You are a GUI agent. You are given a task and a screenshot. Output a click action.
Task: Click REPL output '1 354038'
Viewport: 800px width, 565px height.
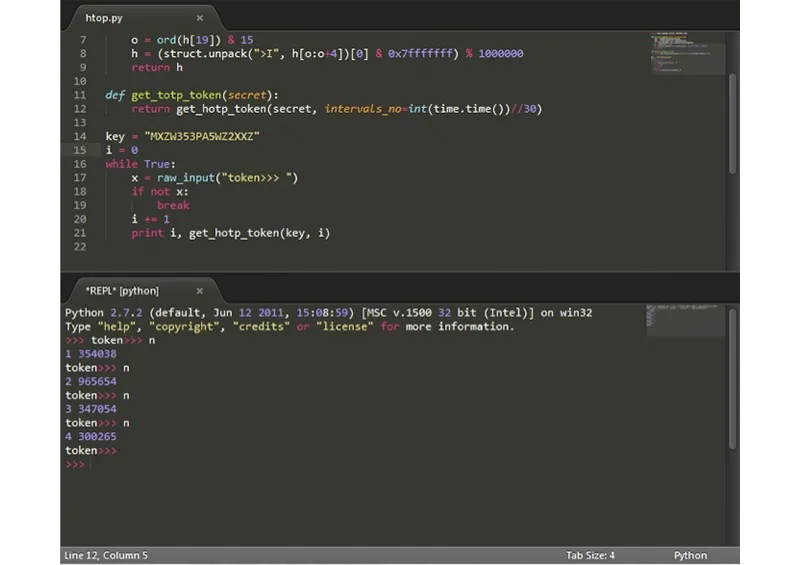91,354
